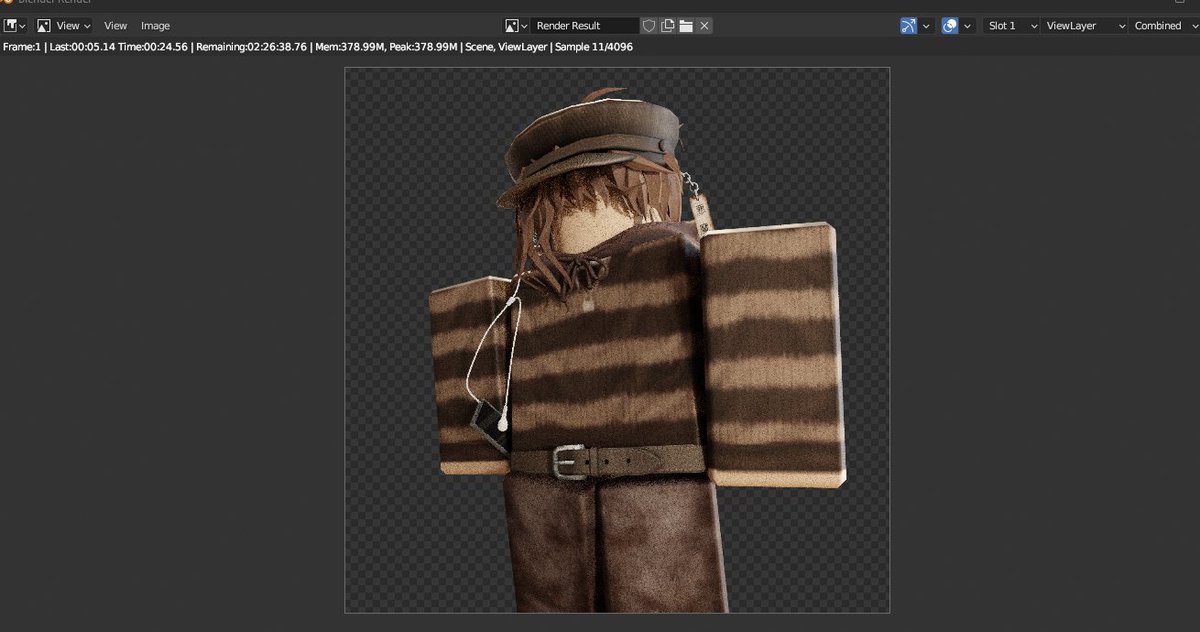Viewport: 1200px width, 632px height.
Task: Browse linked images via image icon
Action: pos(516,26)
